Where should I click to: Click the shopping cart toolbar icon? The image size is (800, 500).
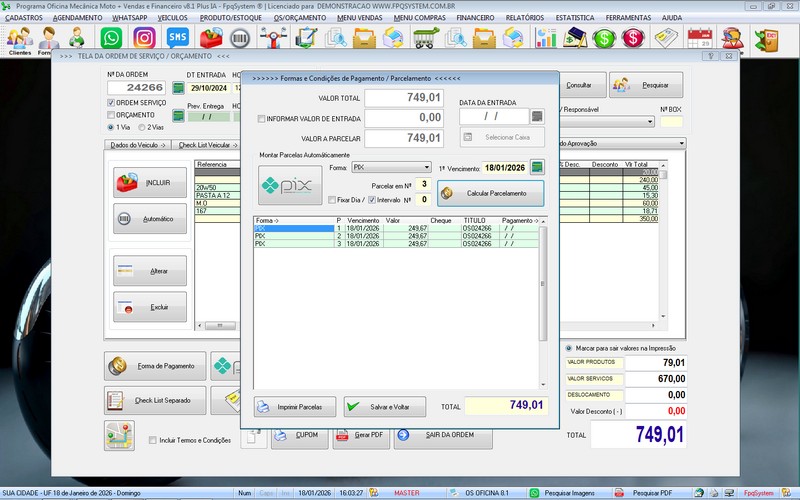pos(425,38)
